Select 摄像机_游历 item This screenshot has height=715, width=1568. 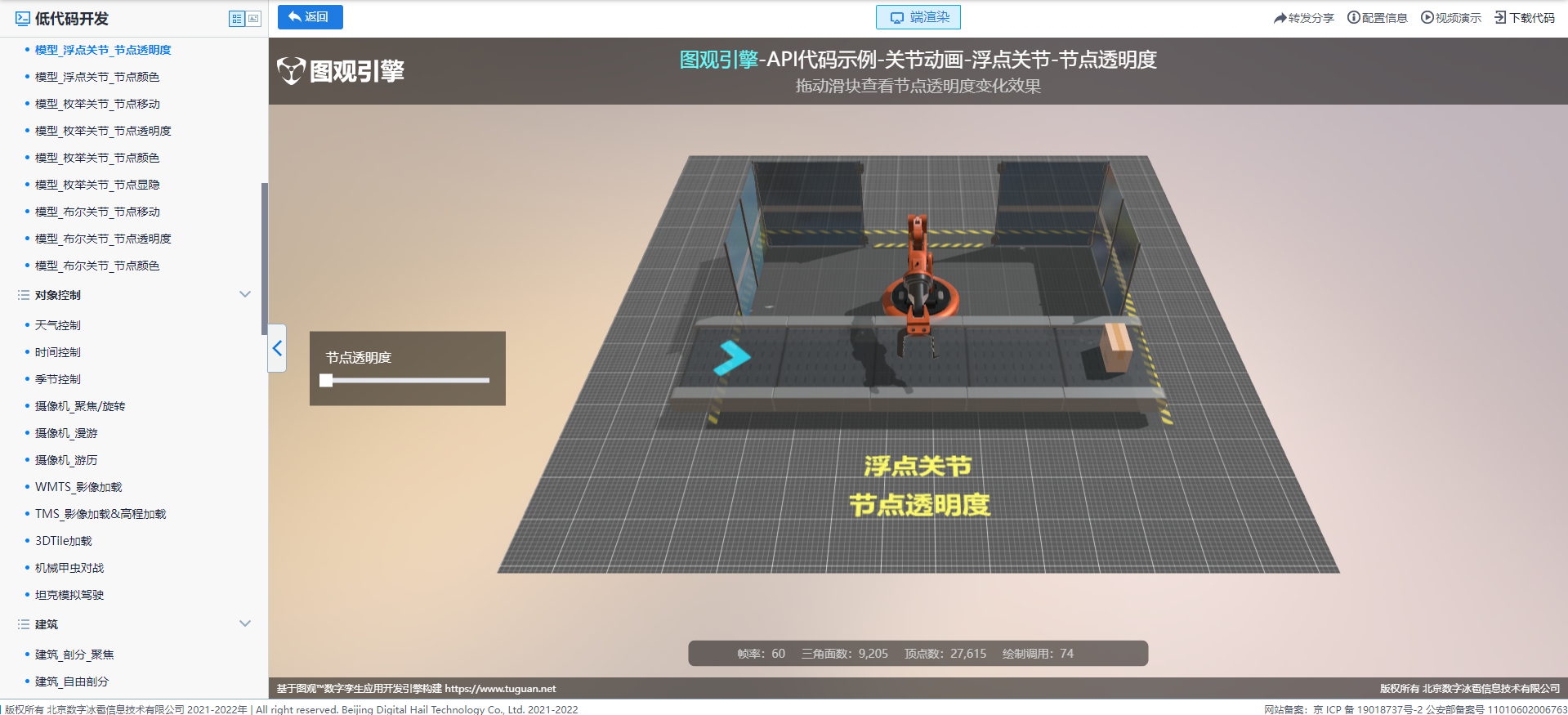point(66,460)
